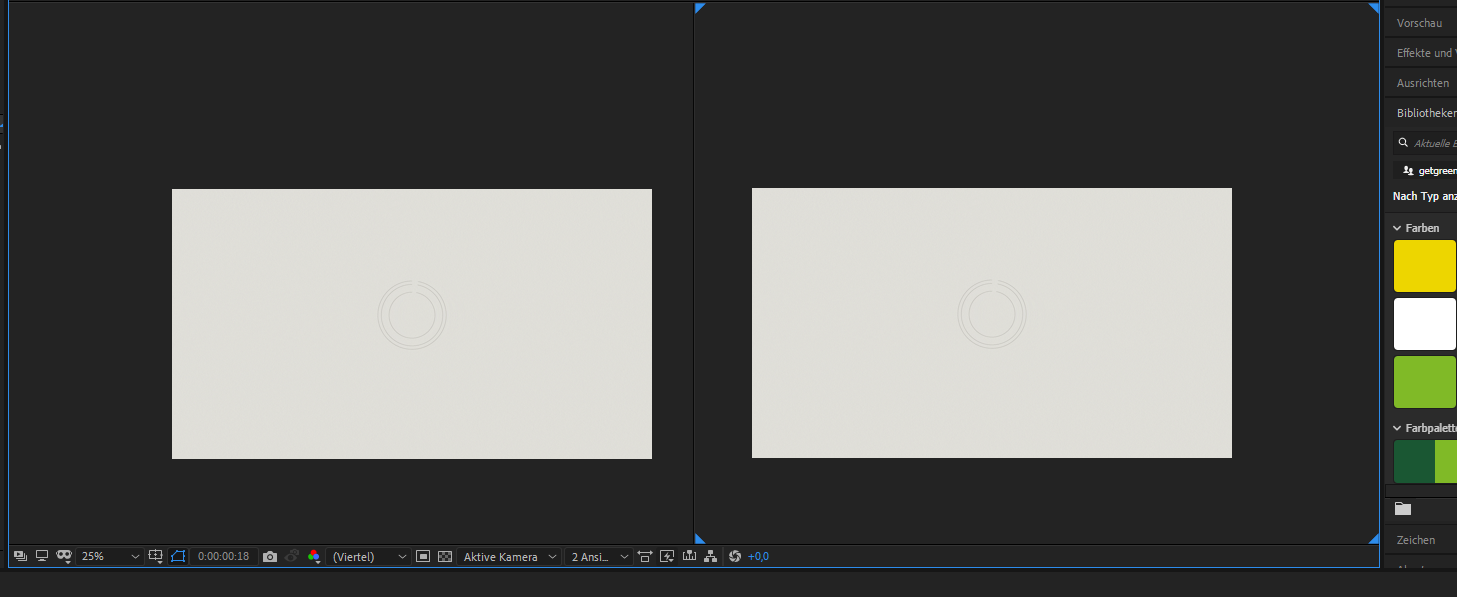This screenshot has height=597, width=1457.
Task: Click the current time 0:00:00:18 field
Action: point(223,556)
